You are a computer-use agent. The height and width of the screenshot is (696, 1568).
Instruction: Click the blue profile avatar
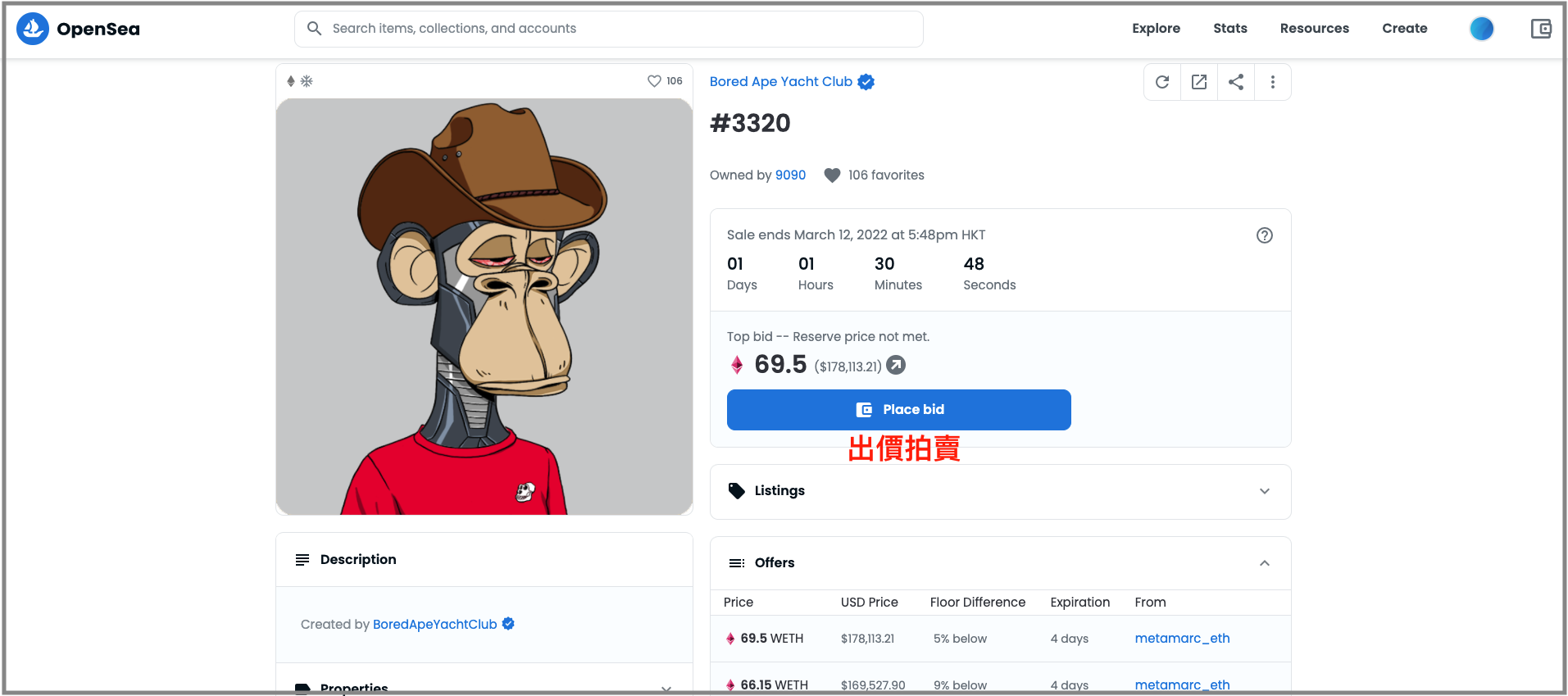(x=1482, y=29)
